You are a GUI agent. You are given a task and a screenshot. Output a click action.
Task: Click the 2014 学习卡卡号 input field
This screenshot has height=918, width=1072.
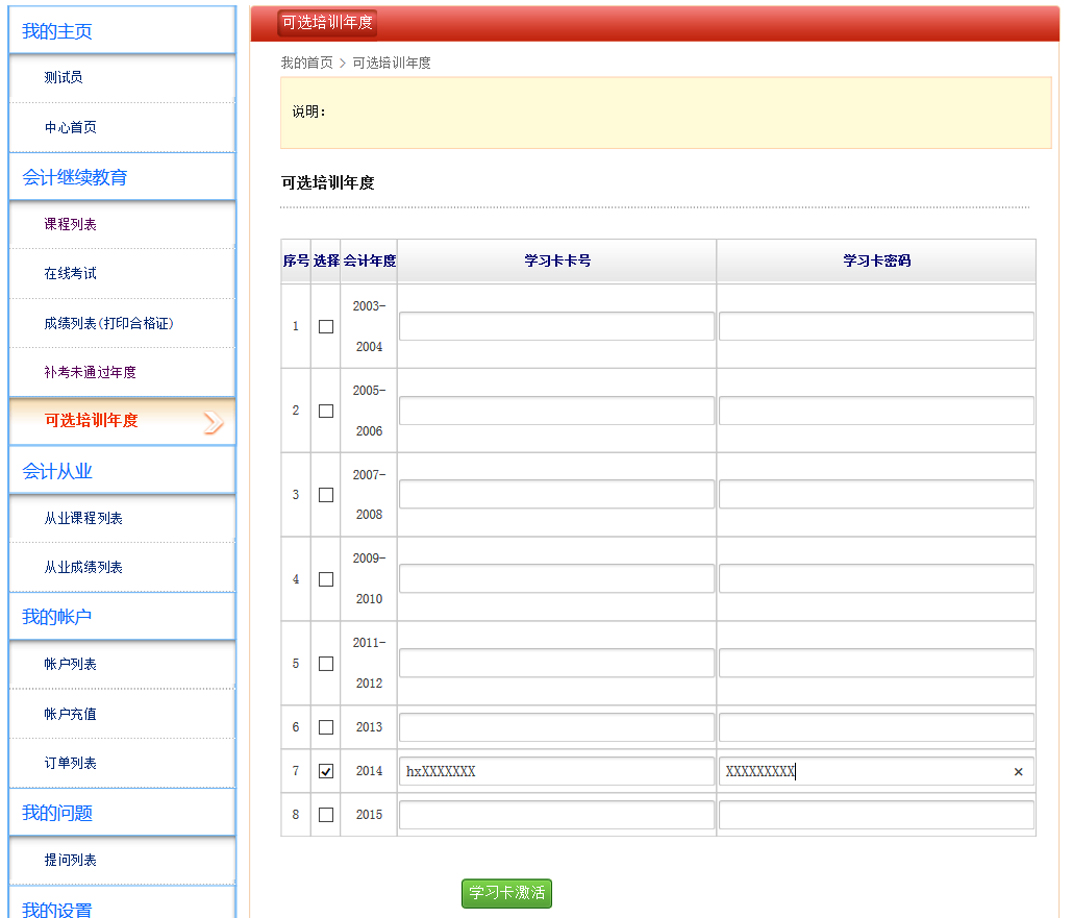[556, 772]
